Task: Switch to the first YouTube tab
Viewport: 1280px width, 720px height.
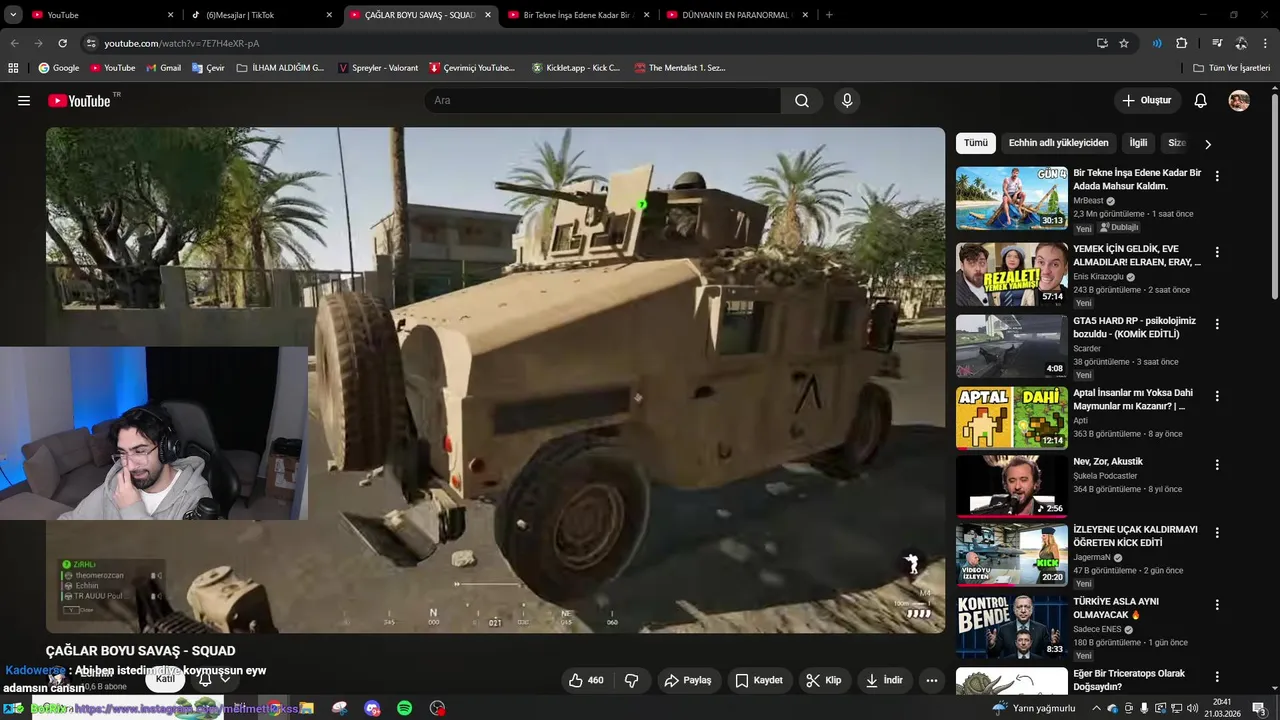Action: tap(102, 15)
